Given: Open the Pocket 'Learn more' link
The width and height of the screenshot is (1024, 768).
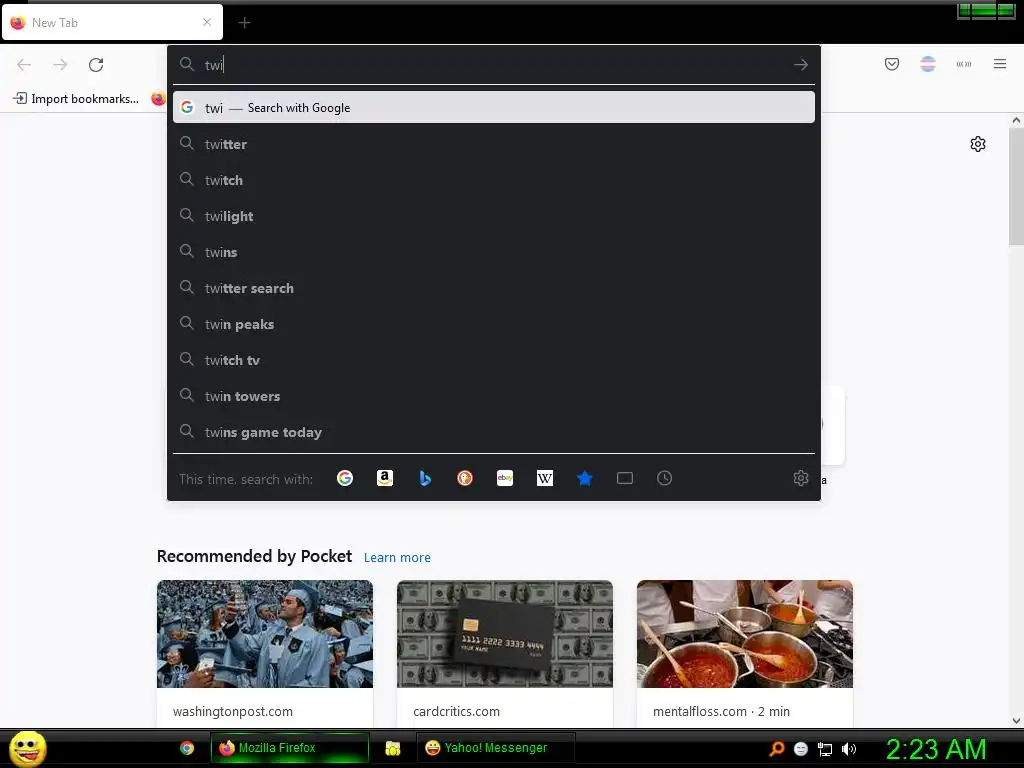Looking at the screenshot, I should (397, 557).
